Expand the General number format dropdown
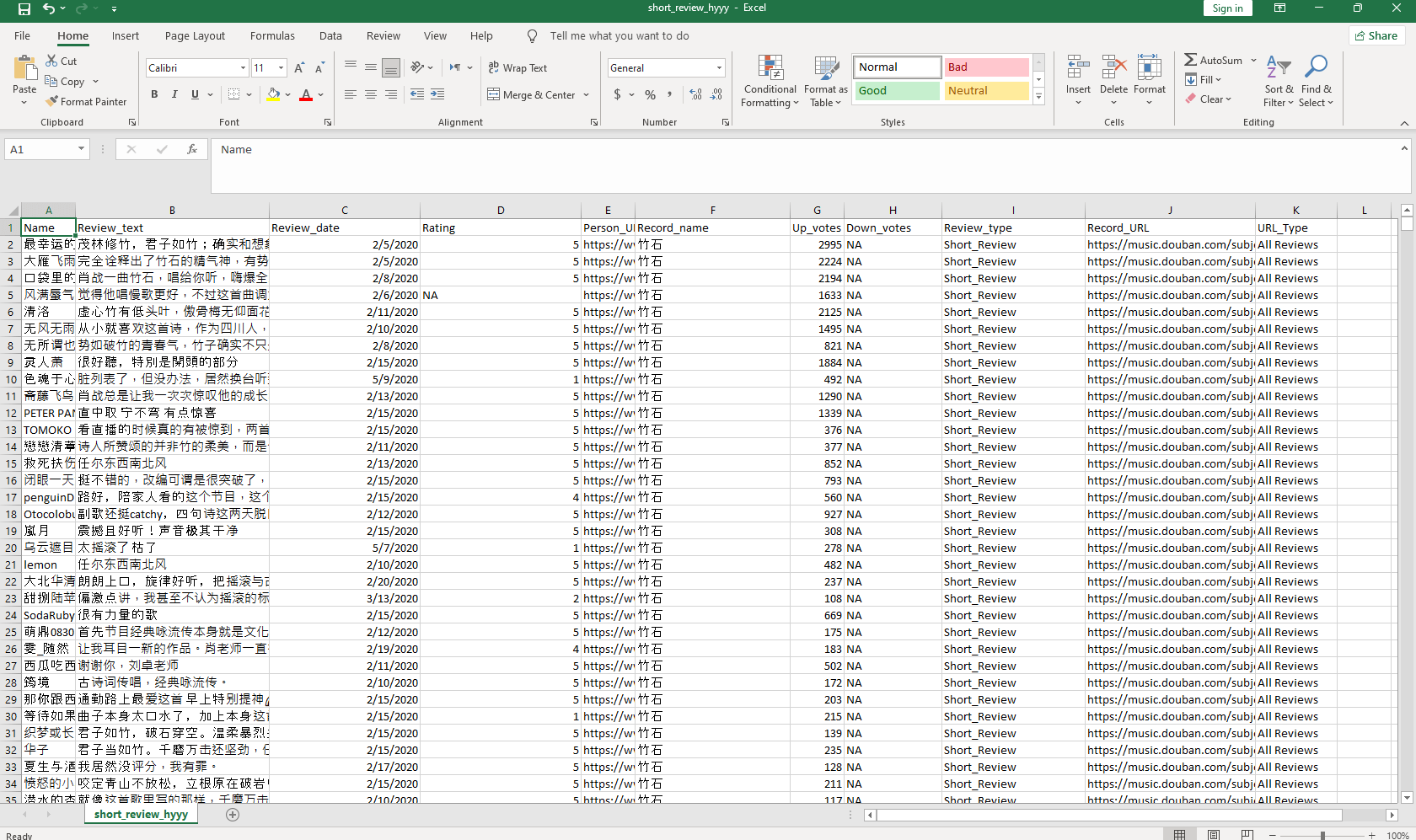The height and width of the screenshot is (840, 1416). coord(719,68)
